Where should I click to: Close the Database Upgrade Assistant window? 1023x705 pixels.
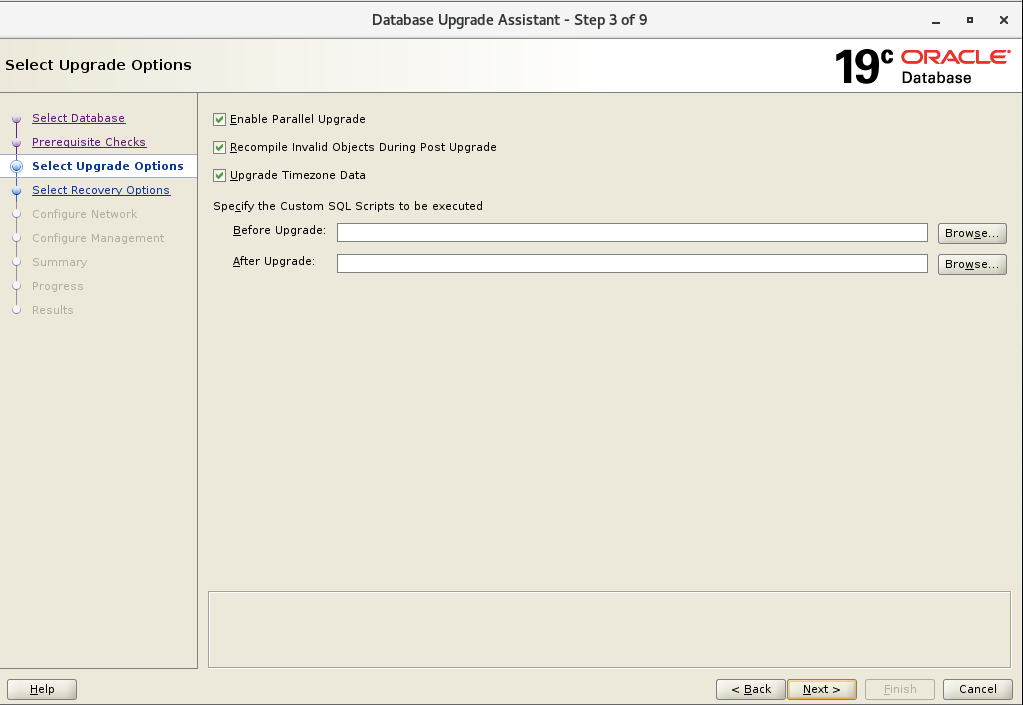(x=1004, y=20)
